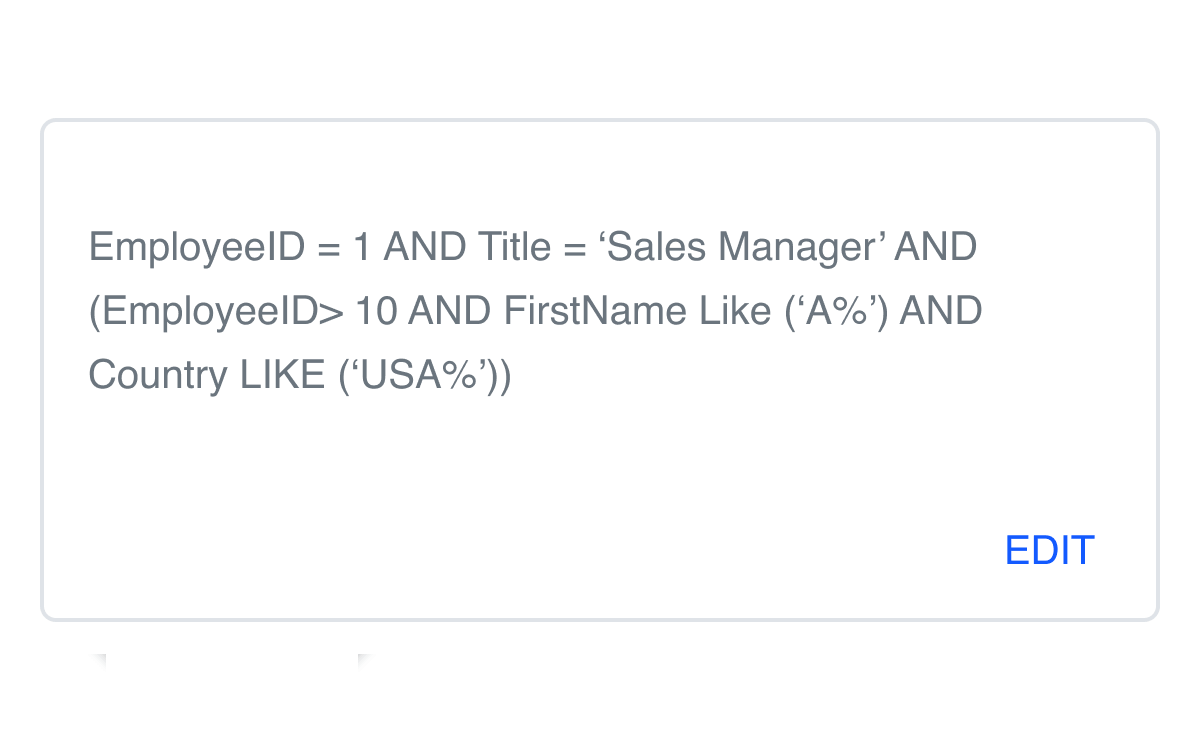
Task: Click the 'Title' field name
Action: (514, 247)
